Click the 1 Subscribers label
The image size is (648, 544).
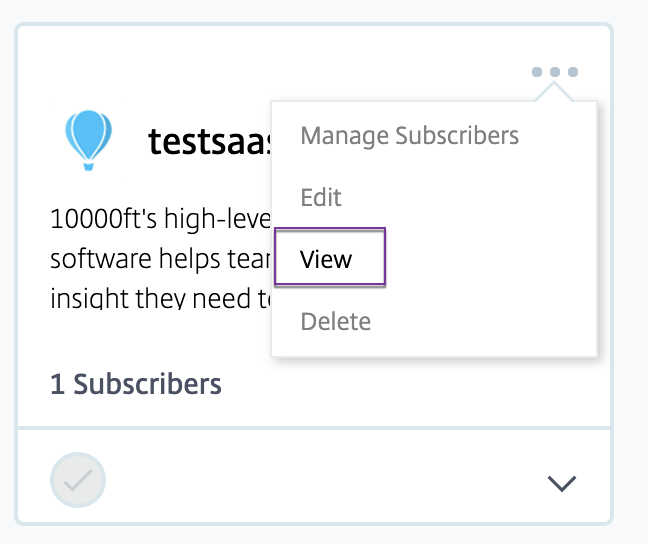click(136, 384)
